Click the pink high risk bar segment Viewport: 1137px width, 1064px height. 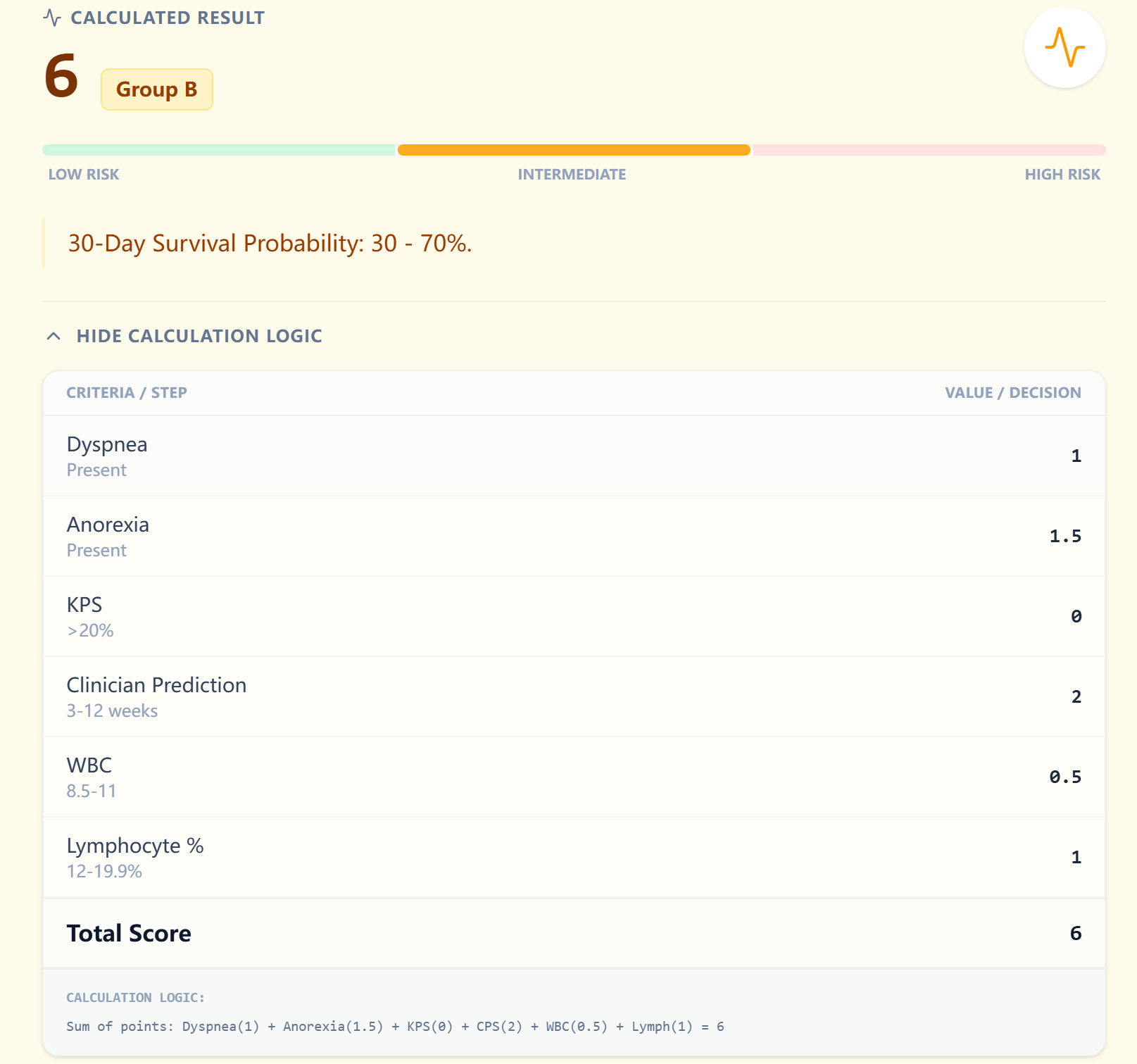click(929, 150)
